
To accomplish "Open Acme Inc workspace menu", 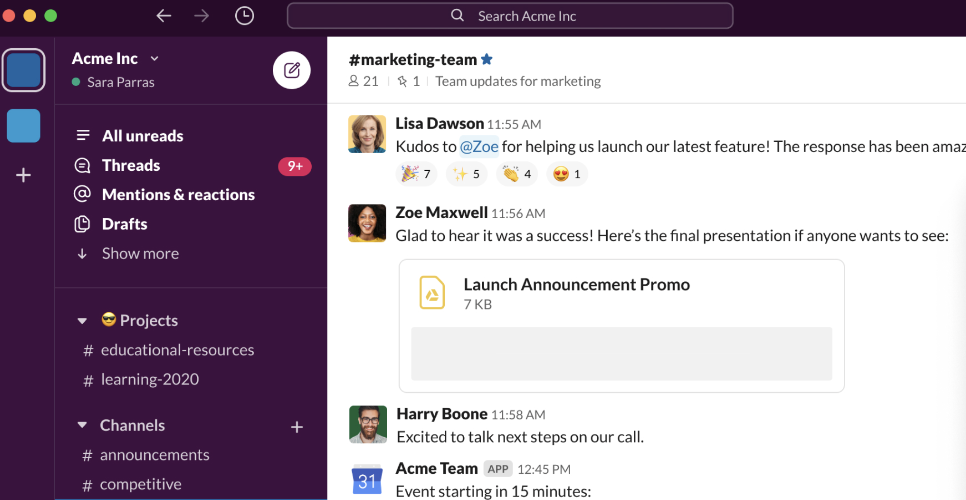I will (x=115, y=58).
